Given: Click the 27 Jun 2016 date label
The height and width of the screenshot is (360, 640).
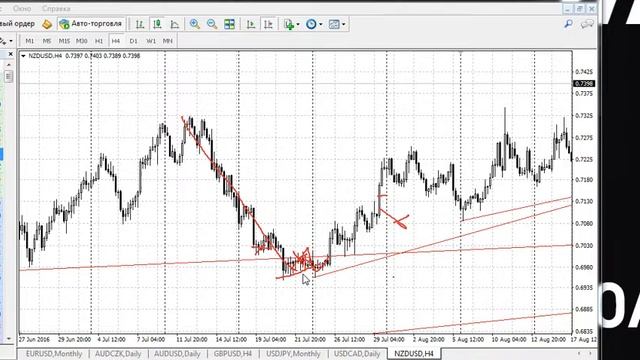Looking at the screenshot, I should pos(34,339).
